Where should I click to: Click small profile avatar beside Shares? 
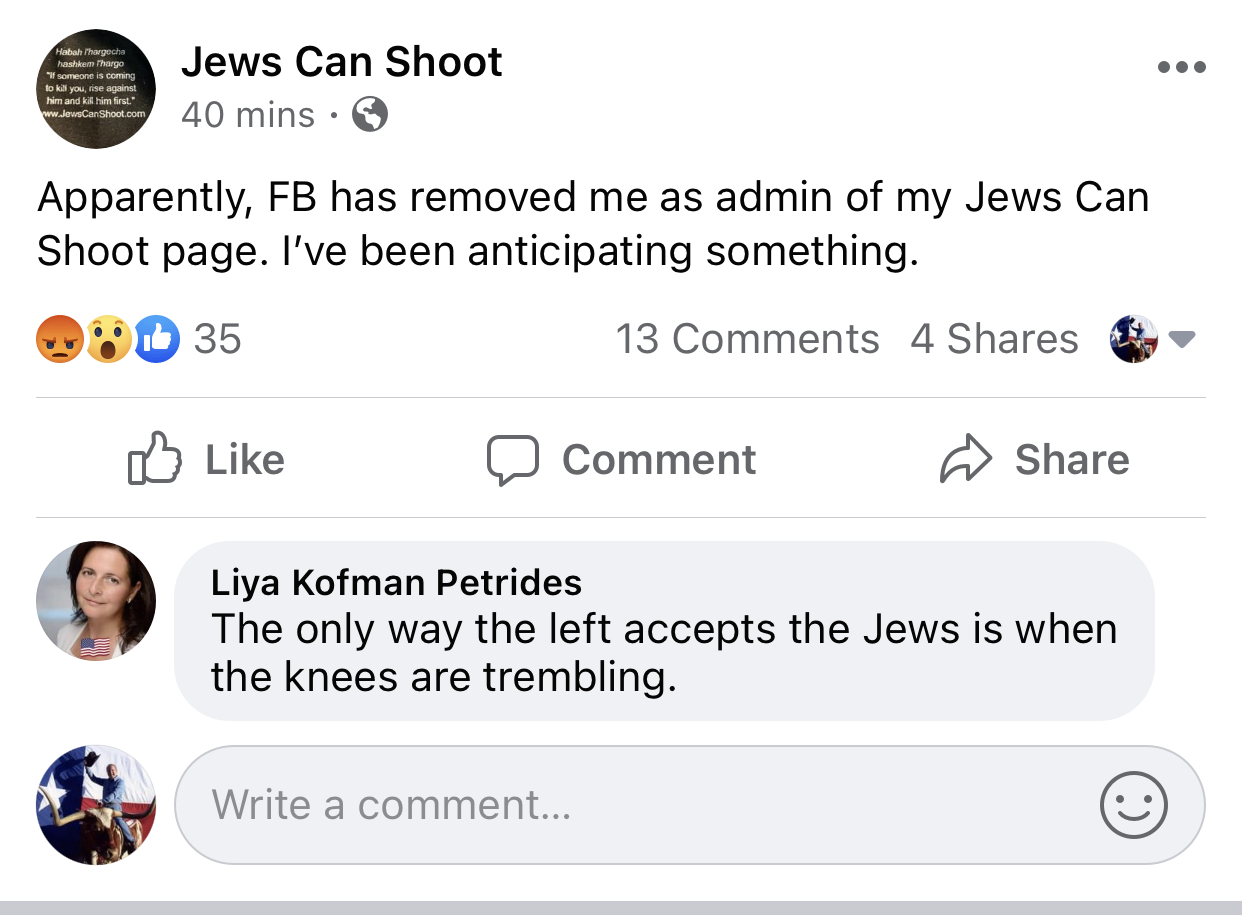point(1133,340)
